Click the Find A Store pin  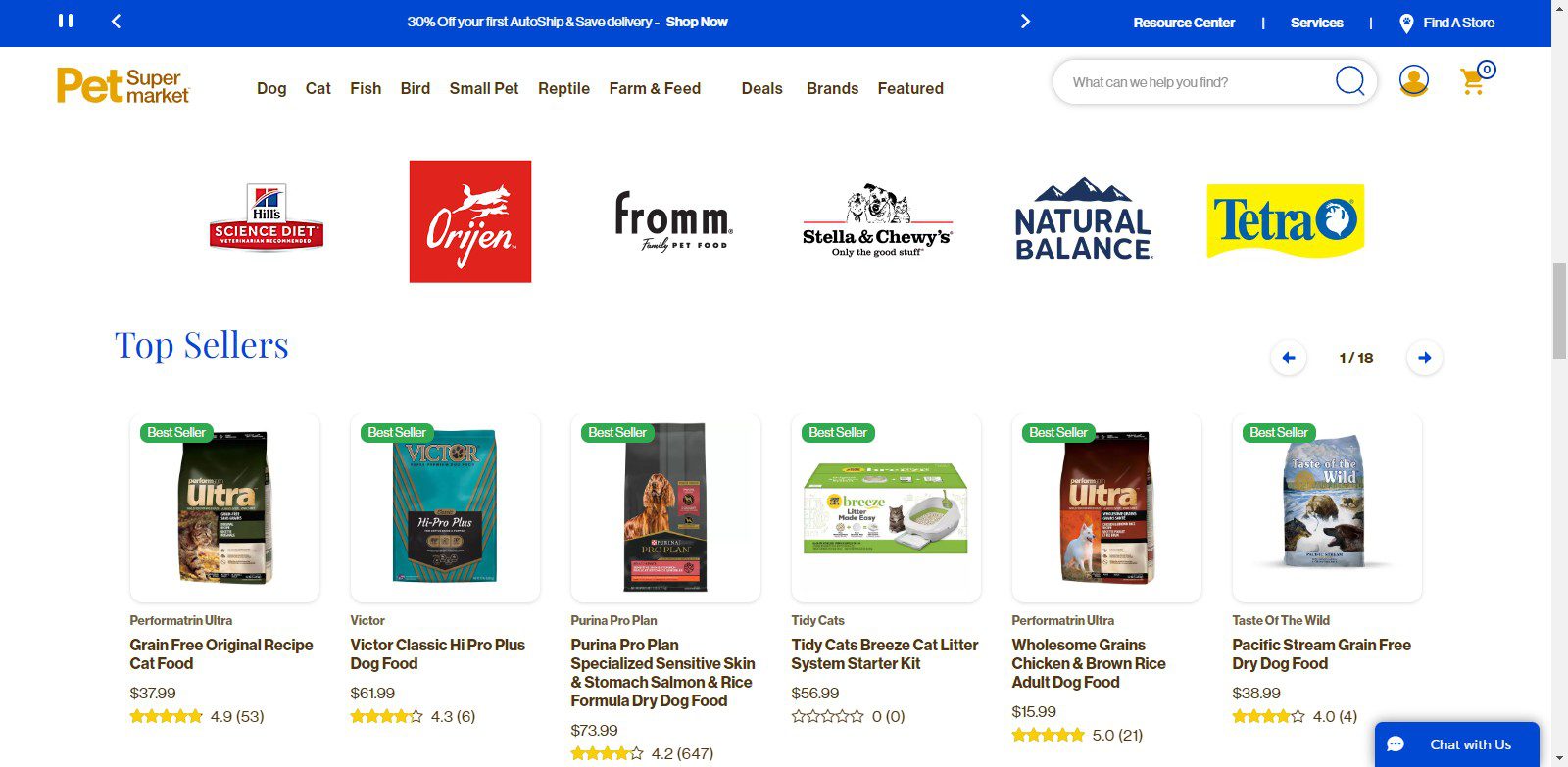(1406, 23)
